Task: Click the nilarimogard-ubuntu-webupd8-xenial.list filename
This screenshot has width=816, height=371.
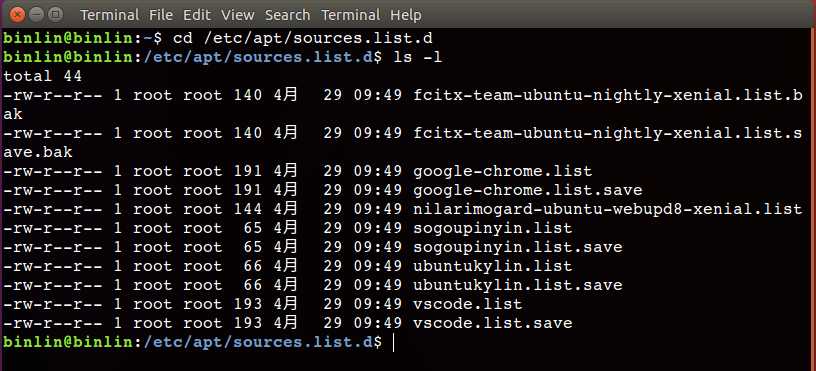Action: pyautogui.click(x=607, y=209)
